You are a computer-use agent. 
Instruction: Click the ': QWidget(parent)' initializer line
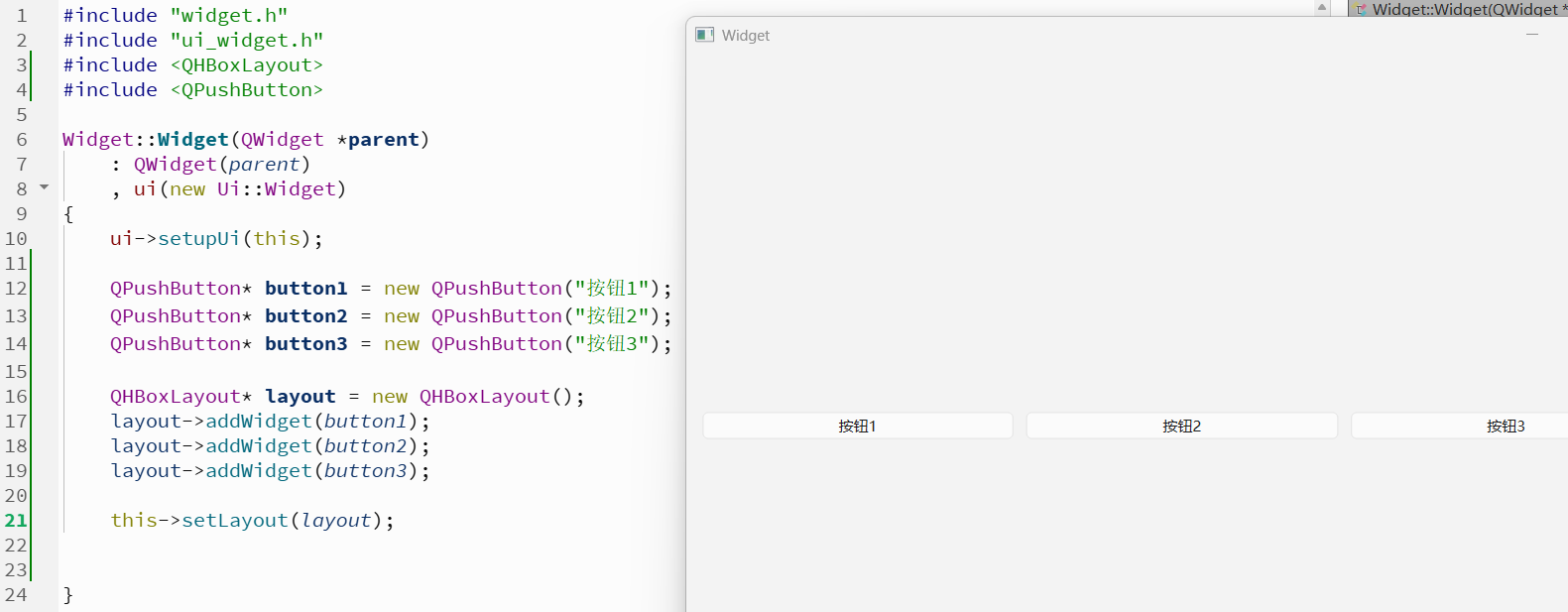pos(210,164)
